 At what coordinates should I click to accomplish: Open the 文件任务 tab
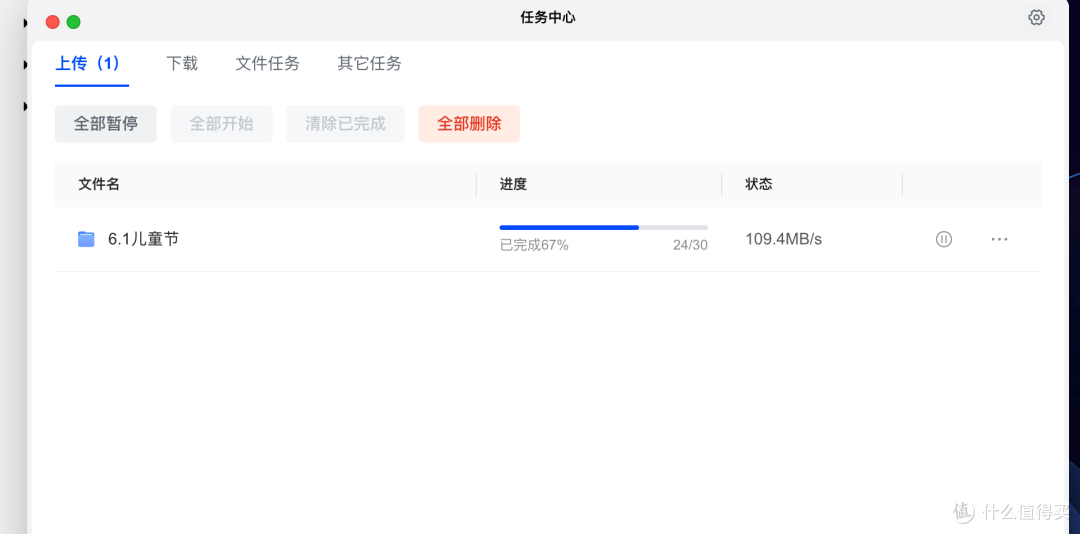tap(267, 64)
